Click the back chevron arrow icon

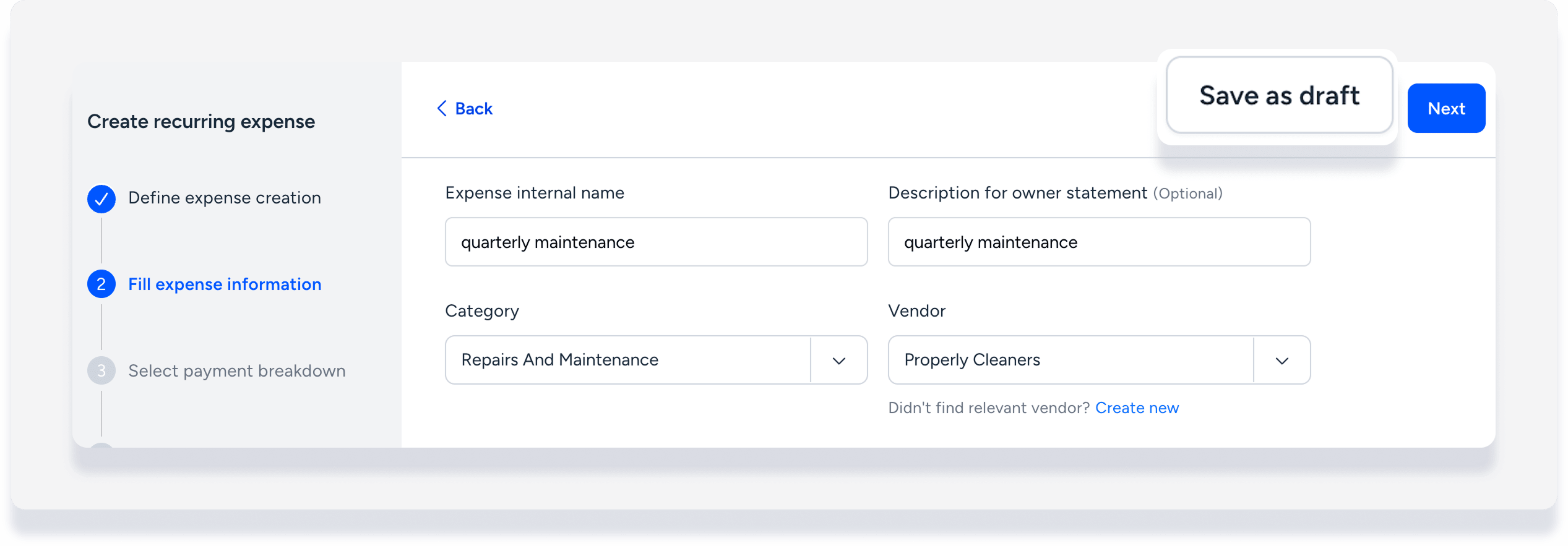[441, 109]
